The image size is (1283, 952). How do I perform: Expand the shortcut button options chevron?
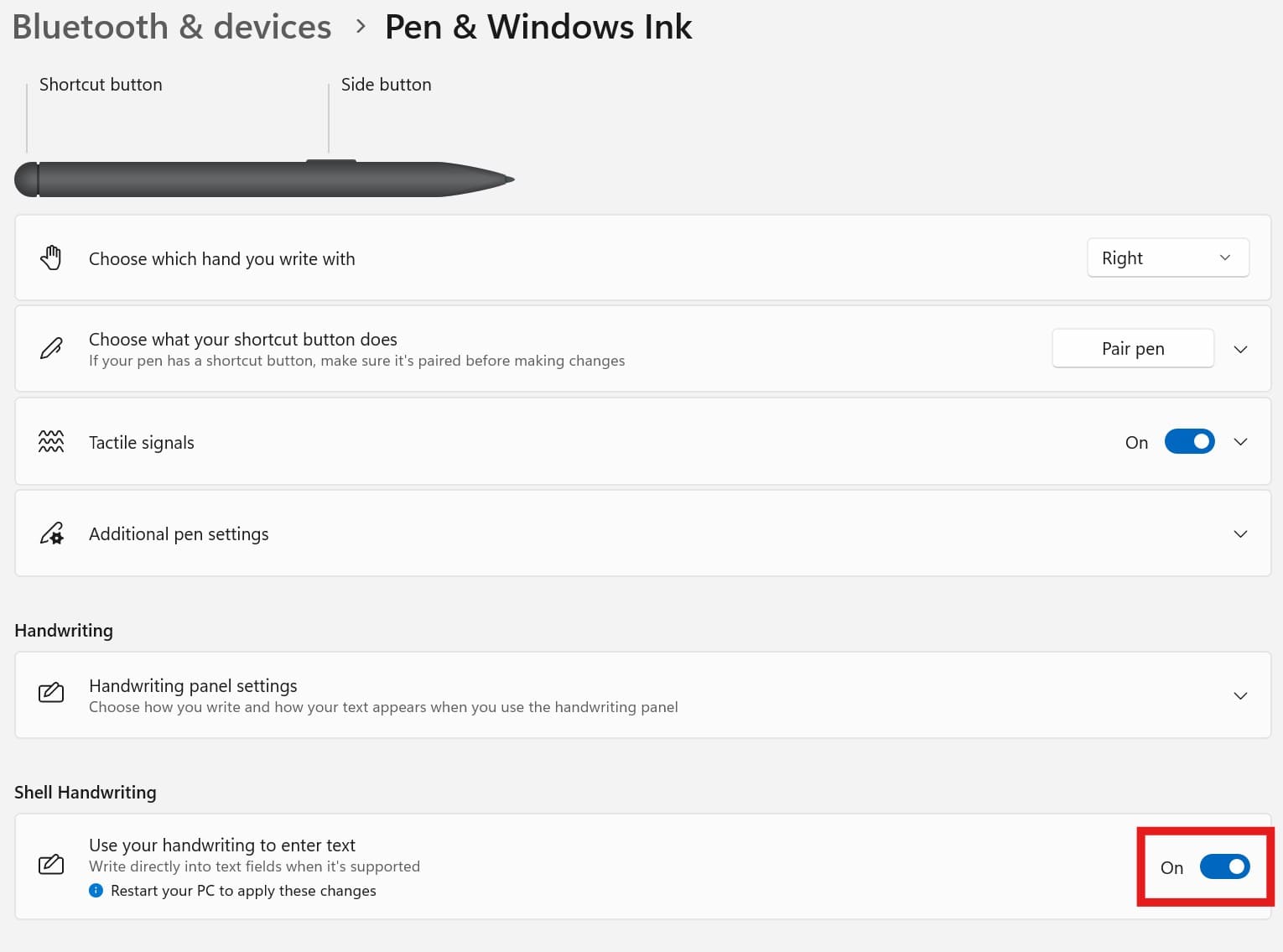pyautogui.click(x=1240, y=348)
